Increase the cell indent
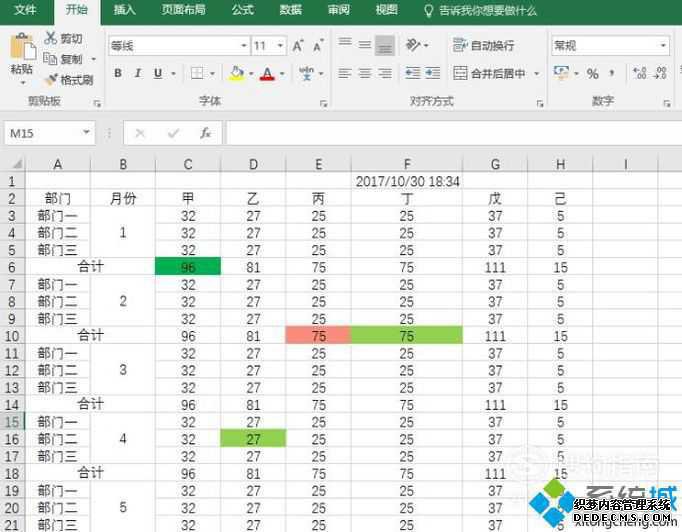The width and height of the screenshot is (682, 532). pos(432,73)
